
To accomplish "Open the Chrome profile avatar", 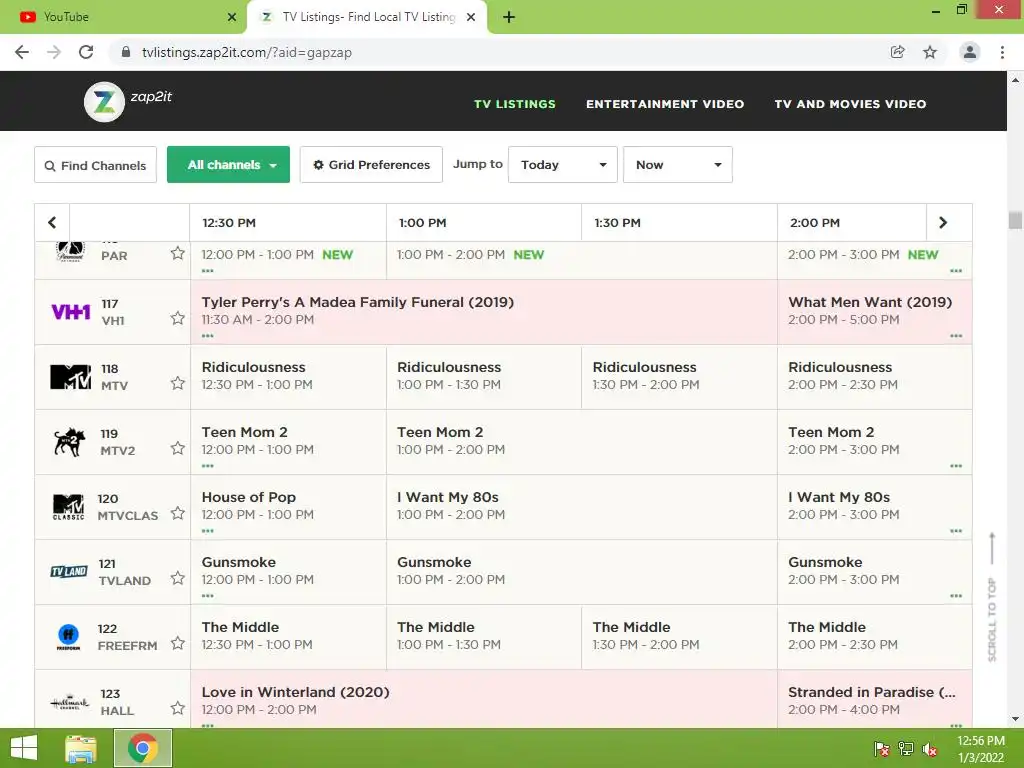I will pos(970,52).
